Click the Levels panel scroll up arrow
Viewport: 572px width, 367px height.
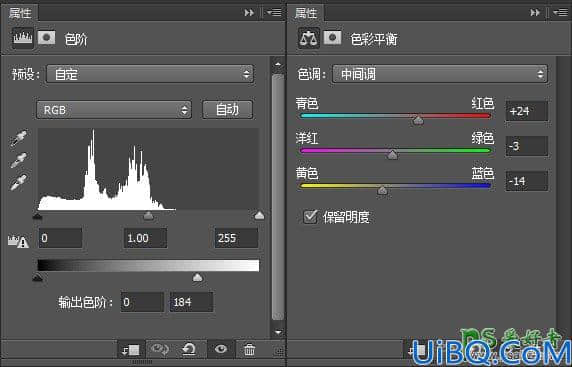tap(278, 65)
